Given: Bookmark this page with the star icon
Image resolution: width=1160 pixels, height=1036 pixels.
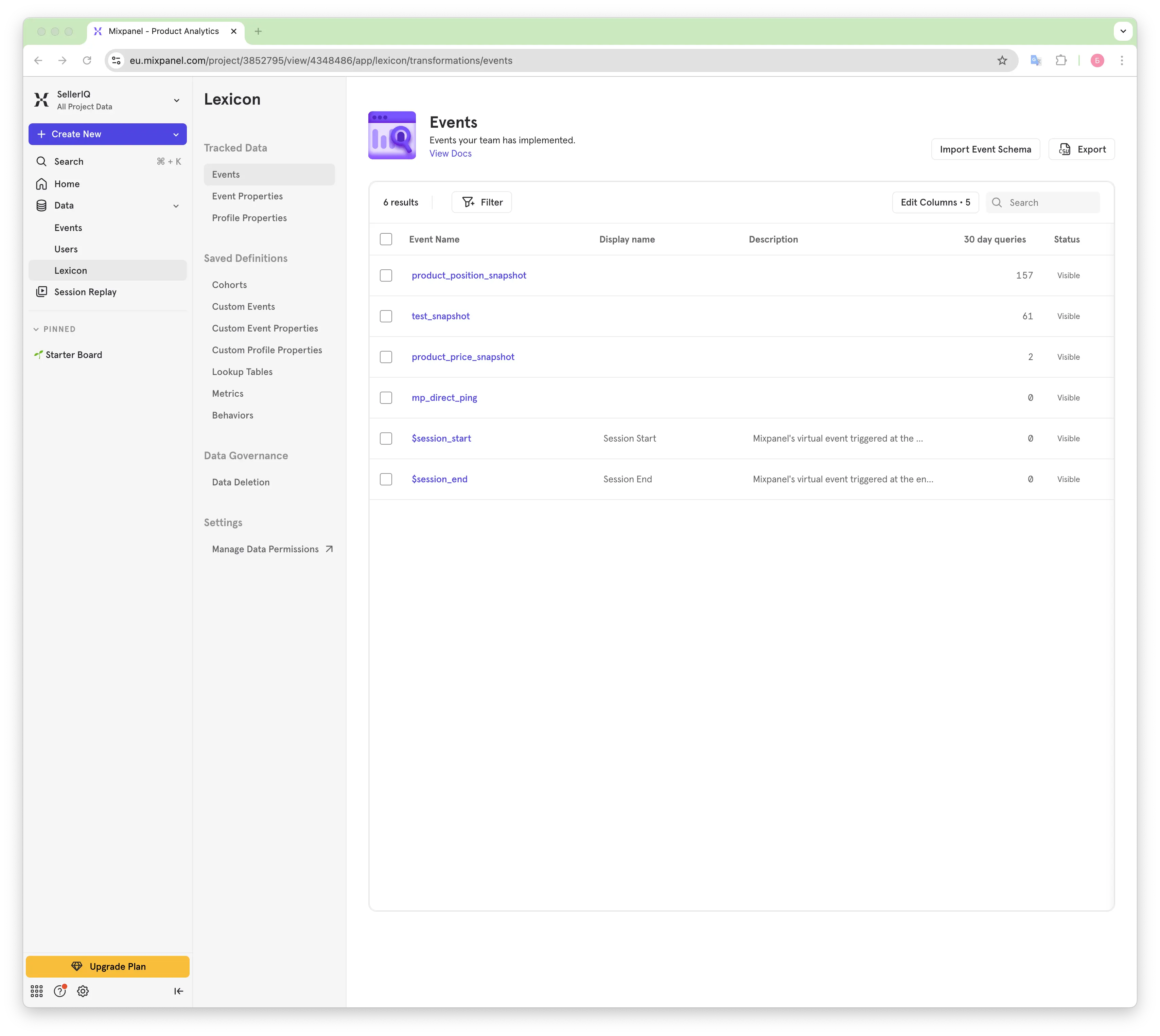Looking at the screenshot, I should pos(1002,60).
